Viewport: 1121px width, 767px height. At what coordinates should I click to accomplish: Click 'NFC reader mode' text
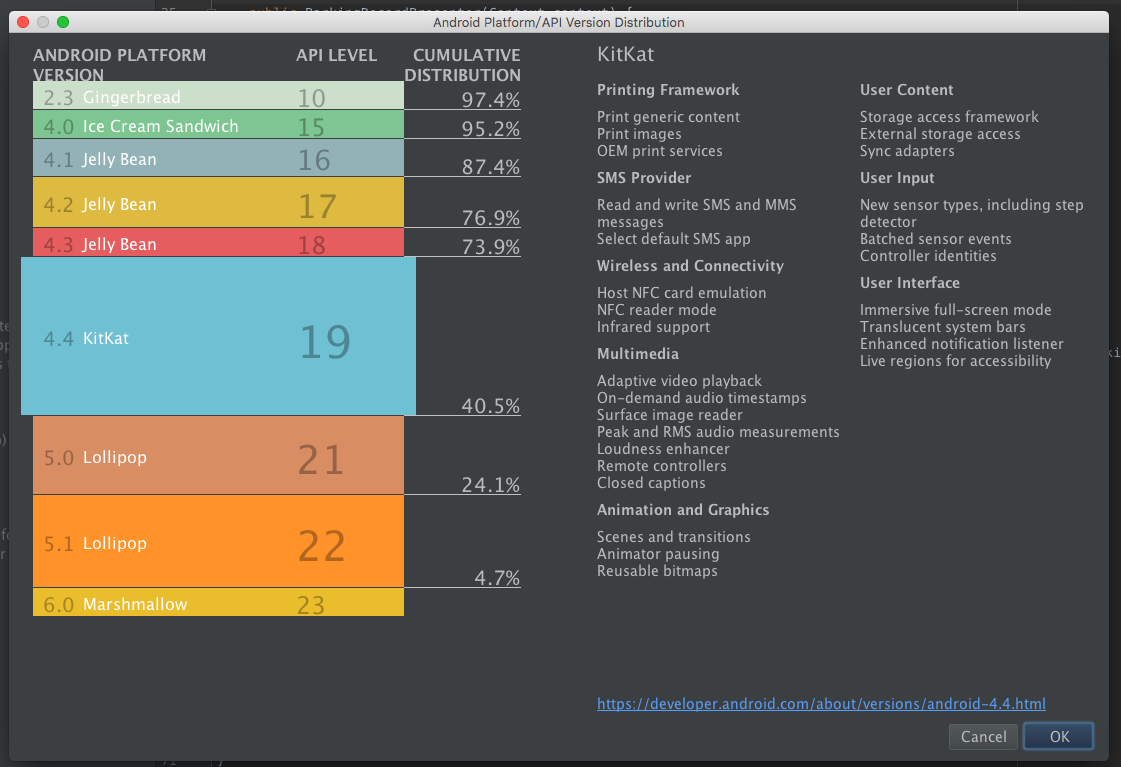pyautogui.click(x=656, y=310)
